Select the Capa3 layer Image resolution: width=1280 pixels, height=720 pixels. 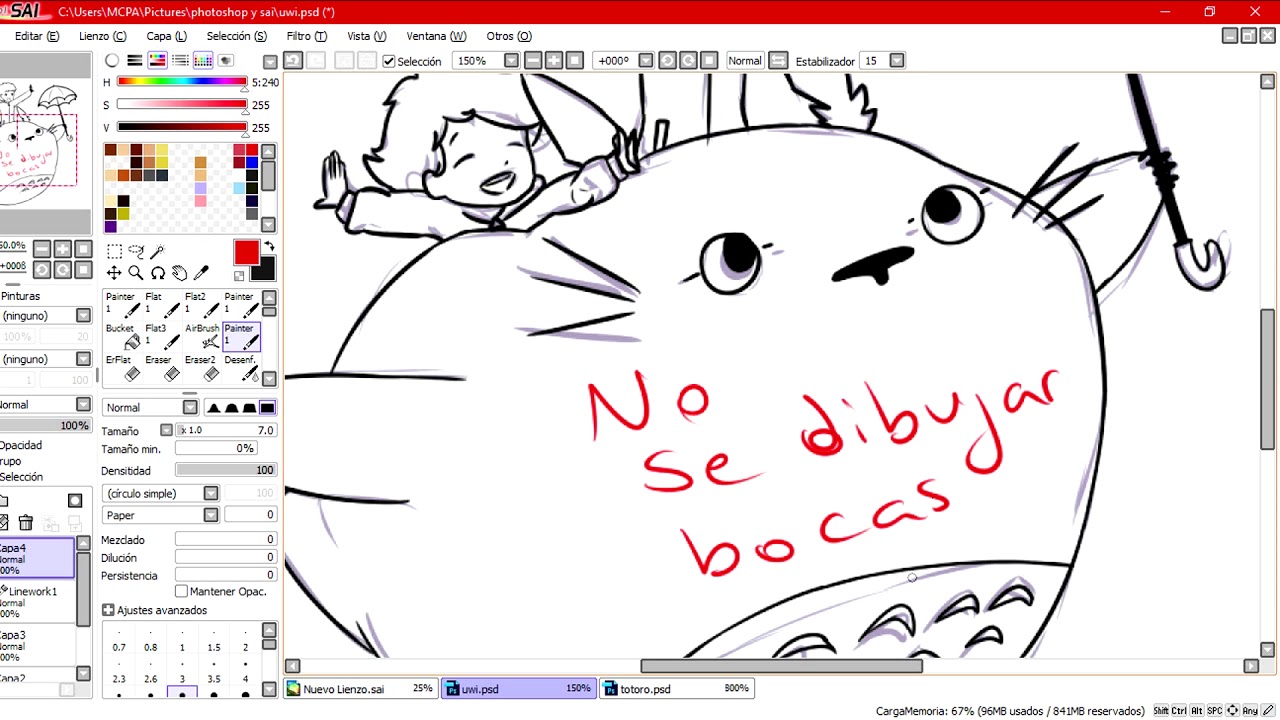(x=37, y=646)
